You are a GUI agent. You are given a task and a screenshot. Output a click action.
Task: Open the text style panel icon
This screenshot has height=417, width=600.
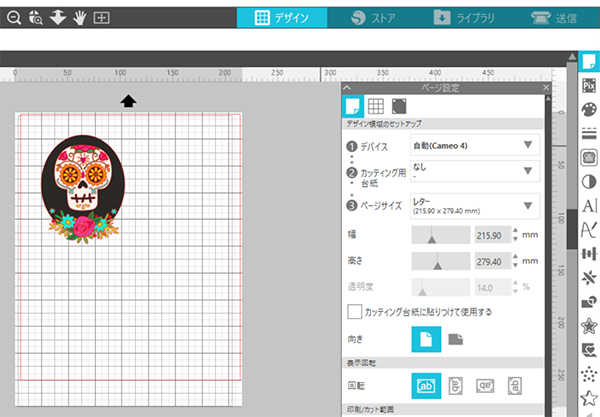[x=589, y=206]
